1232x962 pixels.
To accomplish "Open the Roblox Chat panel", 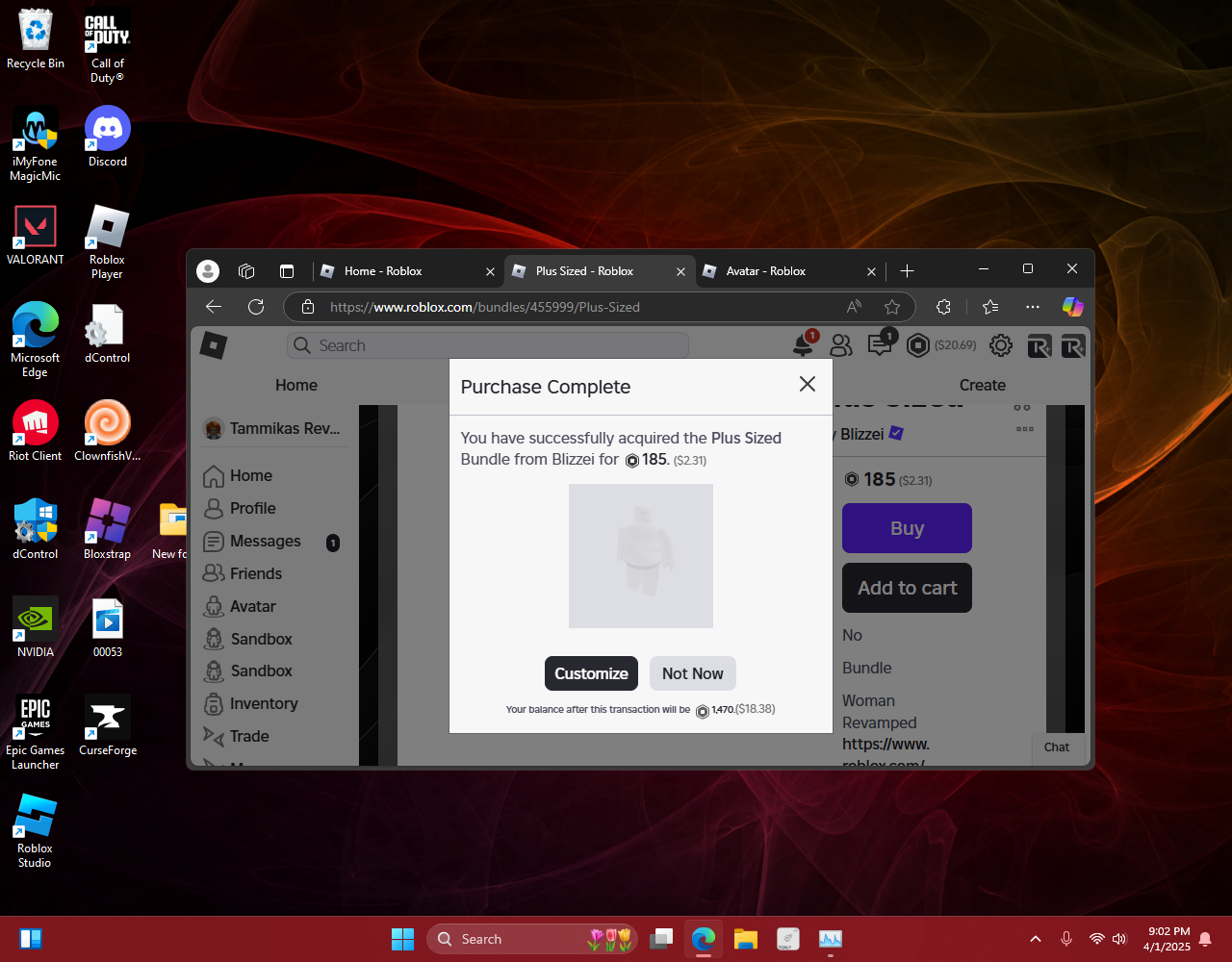I will (1057, 747).
